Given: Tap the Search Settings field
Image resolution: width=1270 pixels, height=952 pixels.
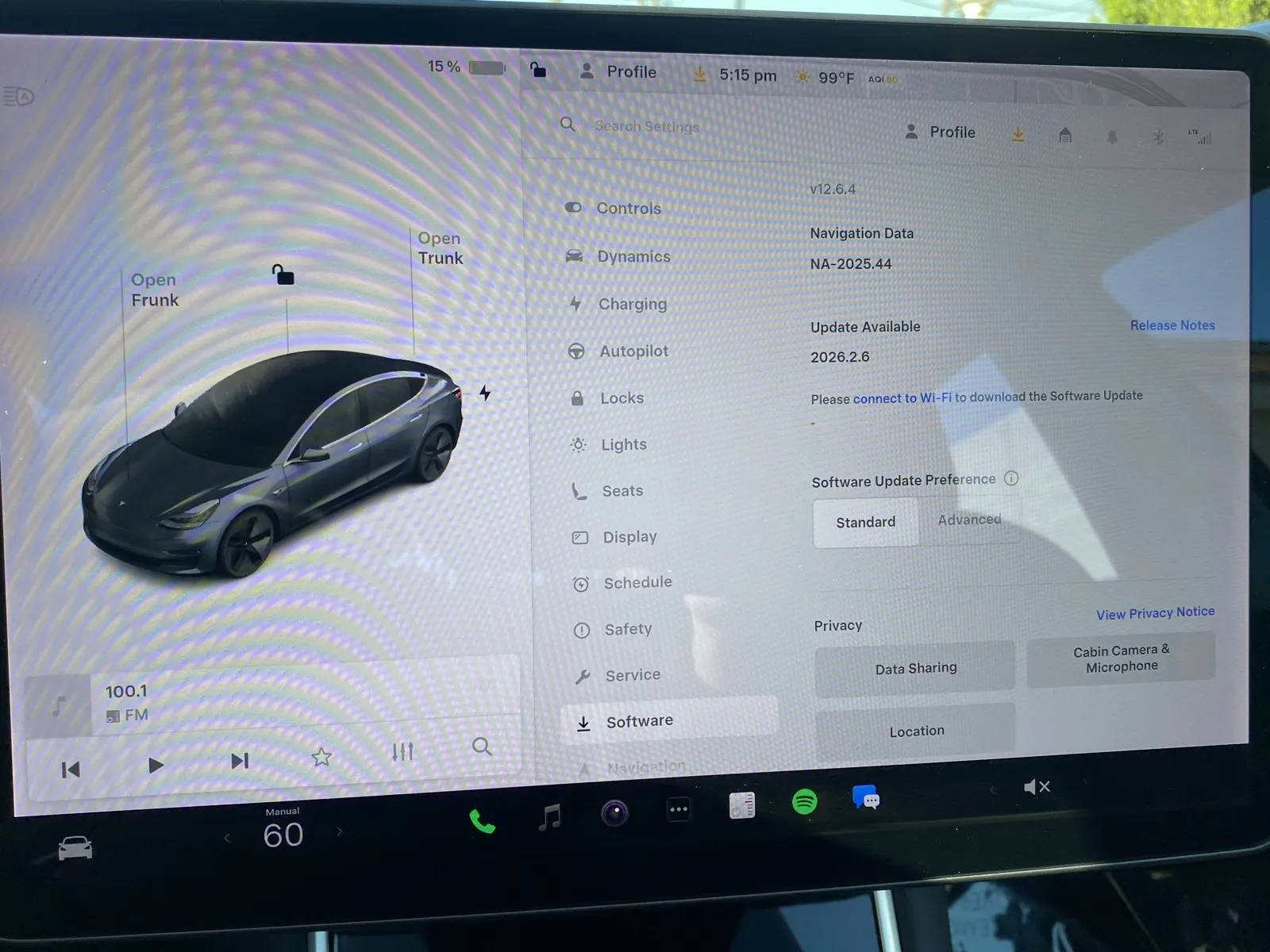Looking at the screenshot, I should [x=647, y=126].
